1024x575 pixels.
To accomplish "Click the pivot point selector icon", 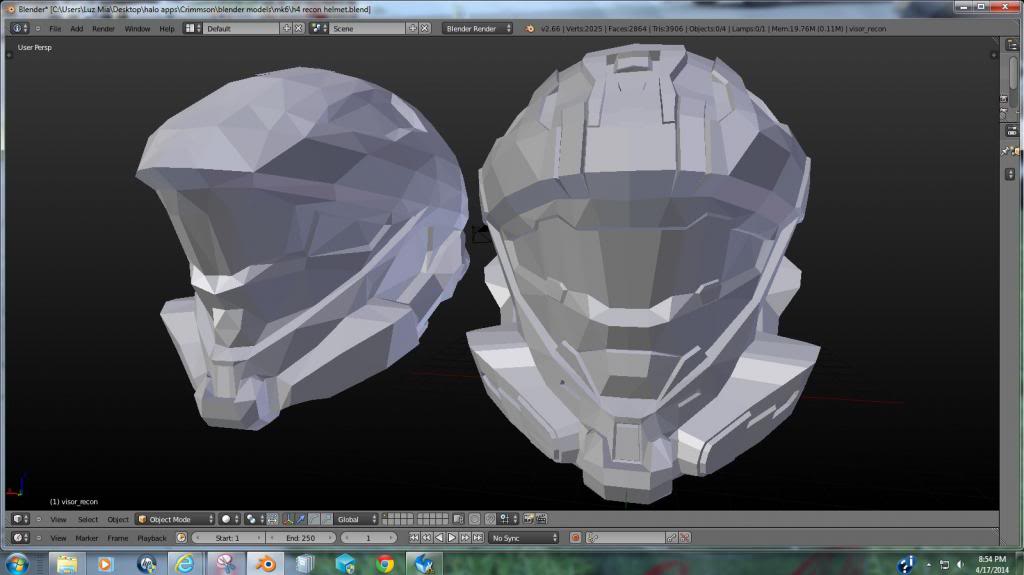I will tap(253, 519).
